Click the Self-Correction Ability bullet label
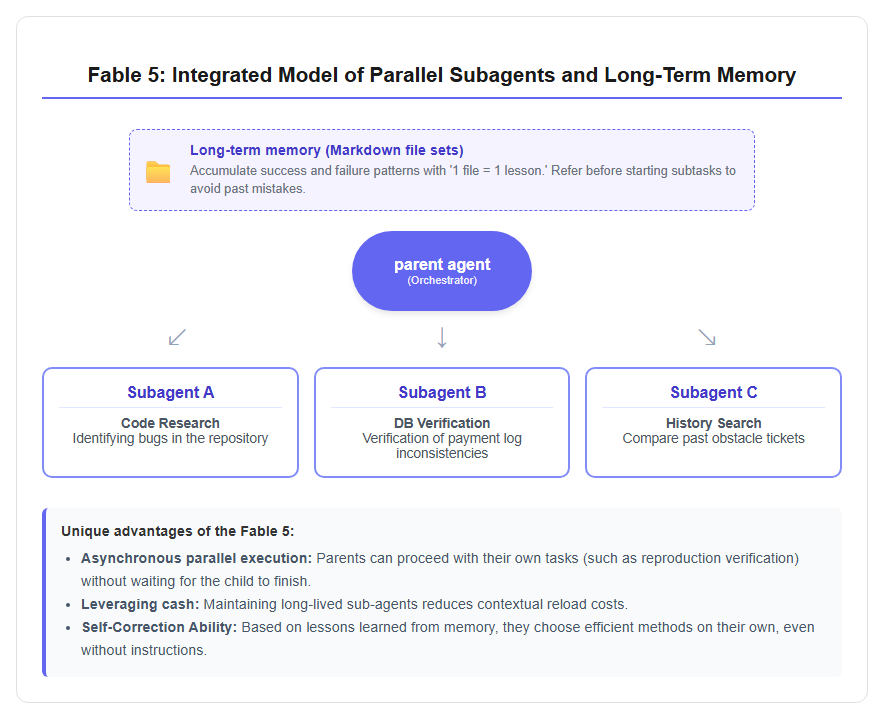884x719 pixels. click(x=159, y=627)
